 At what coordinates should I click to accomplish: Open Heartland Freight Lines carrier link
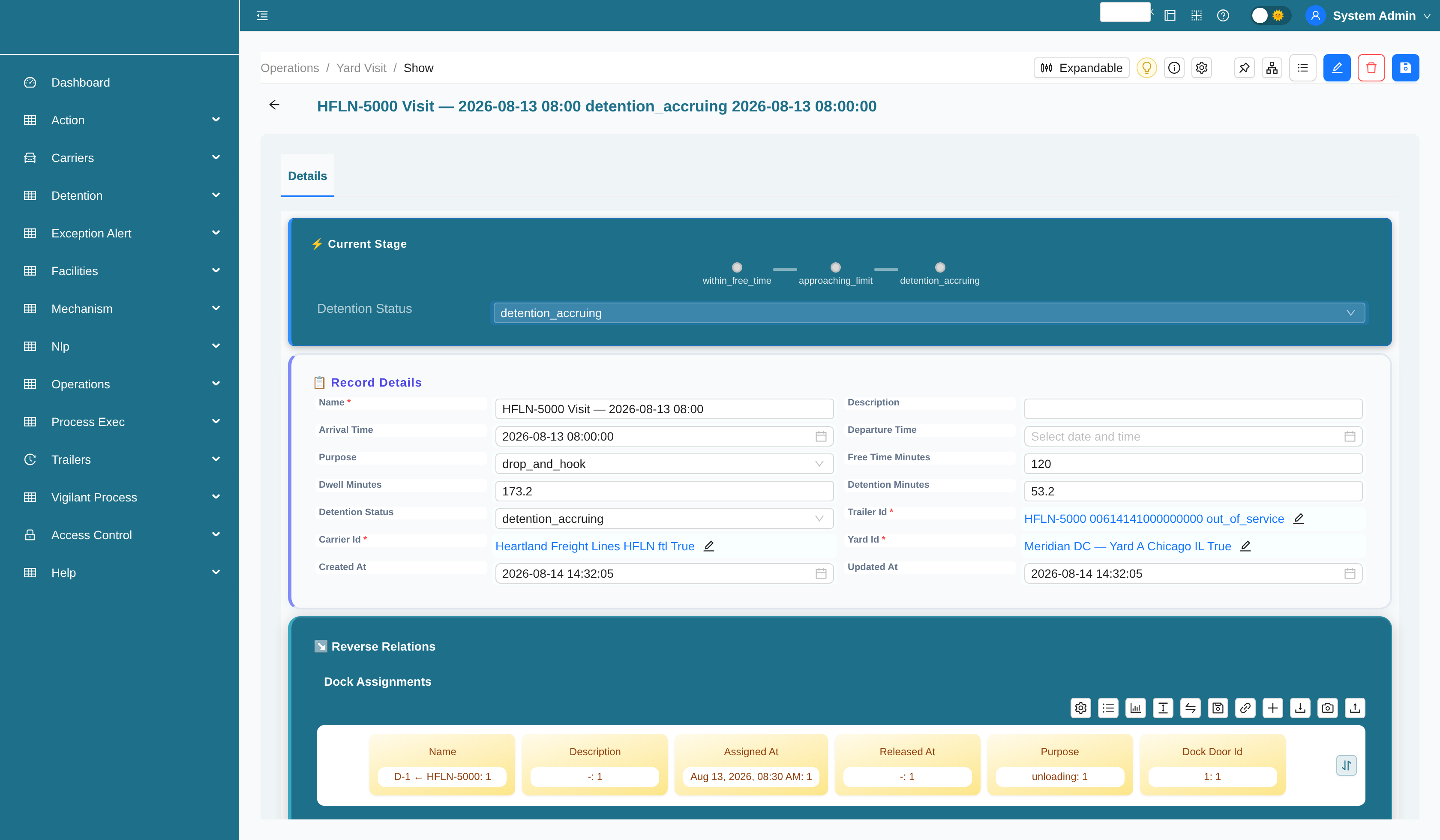[595, 546]
